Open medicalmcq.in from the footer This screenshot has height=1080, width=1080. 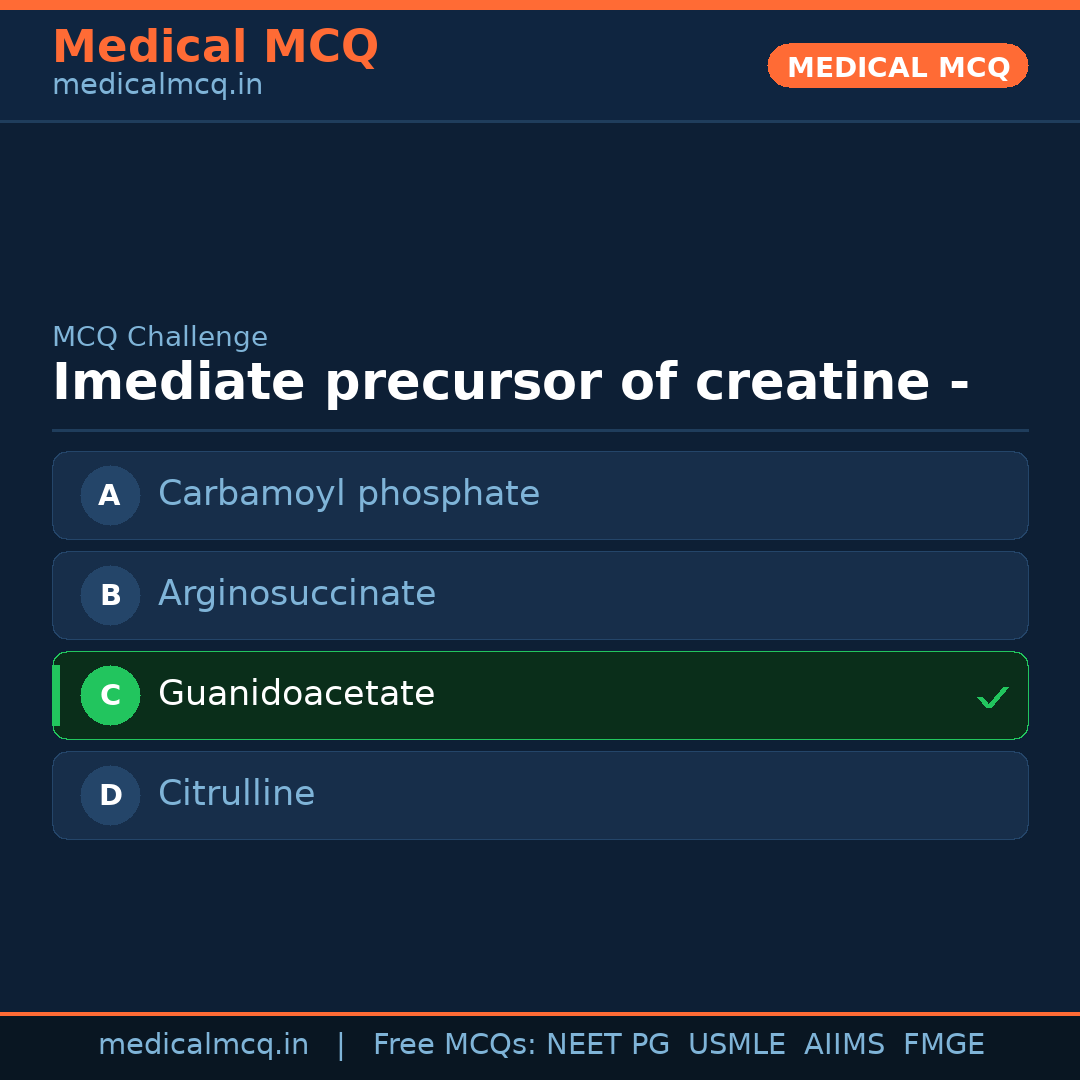204,1043
